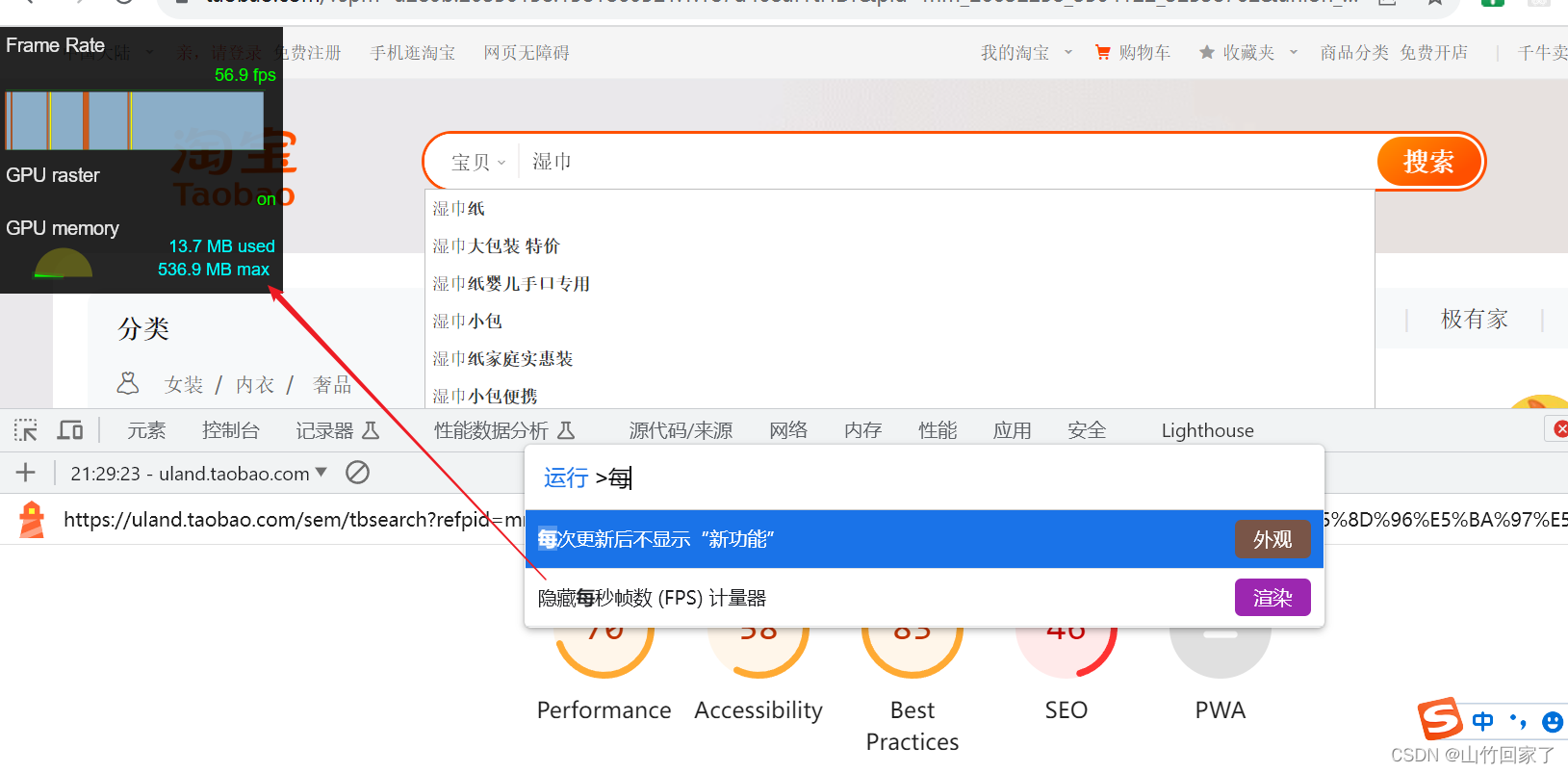The width and height of the screenshot is (1568, 773).
Task: Open the 手机逛淘宝 link
Action: [413, 53]
